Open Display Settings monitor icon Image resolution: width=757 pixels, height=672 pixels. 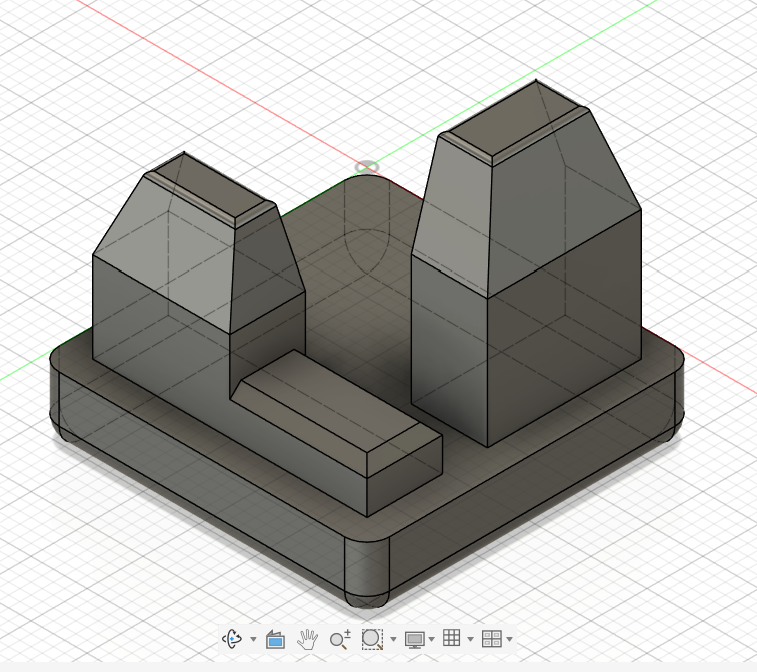(415, 640)
